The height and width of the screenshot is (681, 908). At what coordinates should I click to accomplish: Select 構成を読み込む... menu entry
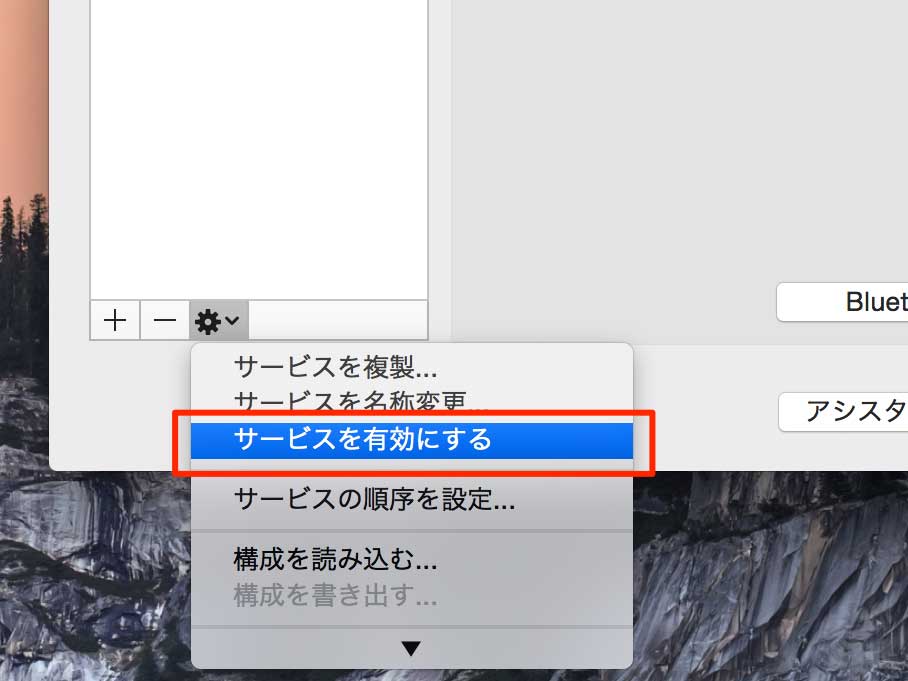click(412, 559)
